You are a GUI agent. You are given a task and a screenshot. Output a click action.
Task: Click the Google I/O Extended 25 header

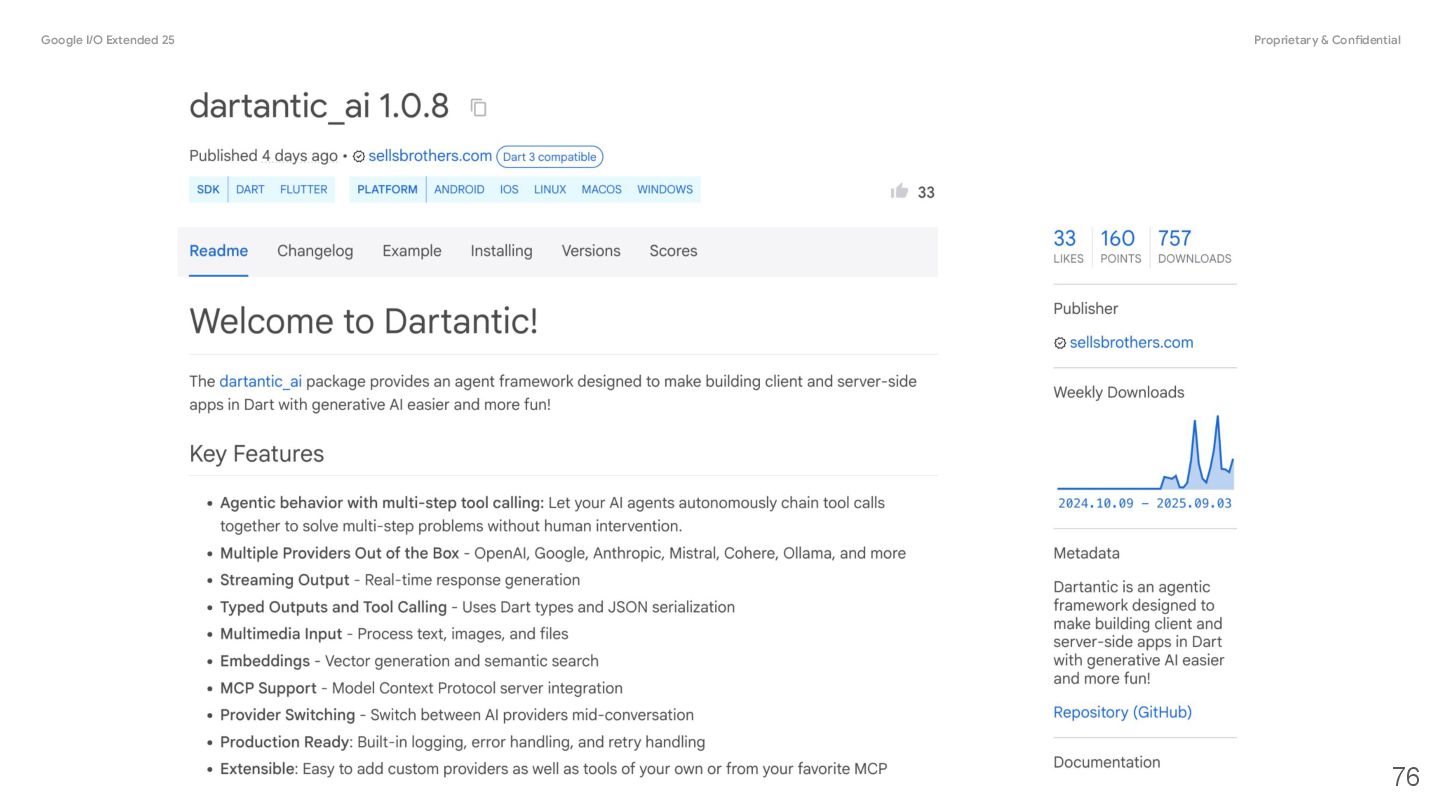point(108,40)
